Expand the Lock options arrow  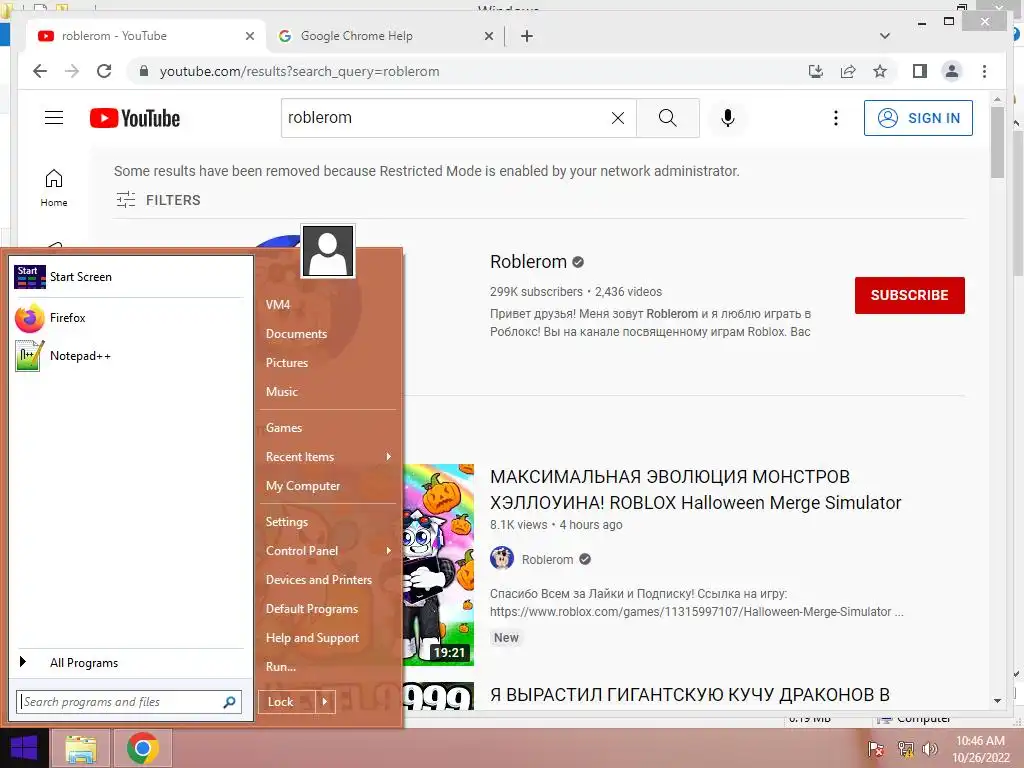coord(325,702)
